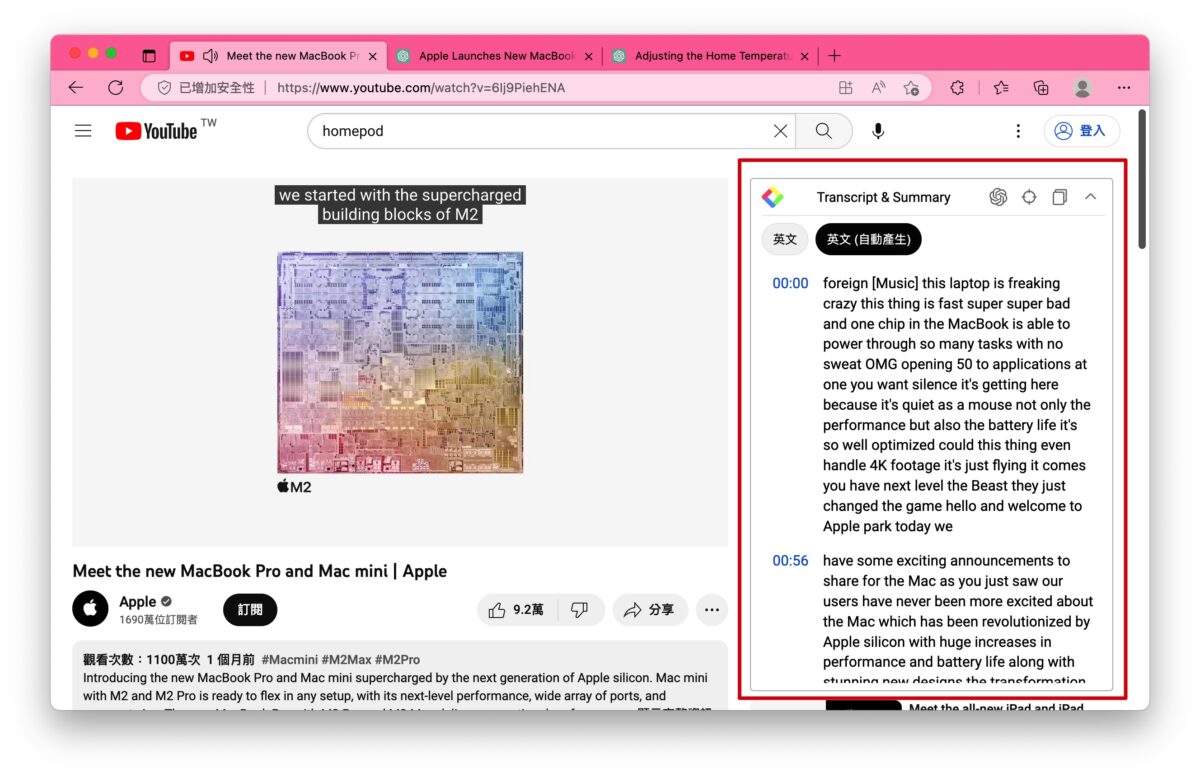Click the 分享 share button
This screenshot has height=777, width=1200.
point(649,610)
